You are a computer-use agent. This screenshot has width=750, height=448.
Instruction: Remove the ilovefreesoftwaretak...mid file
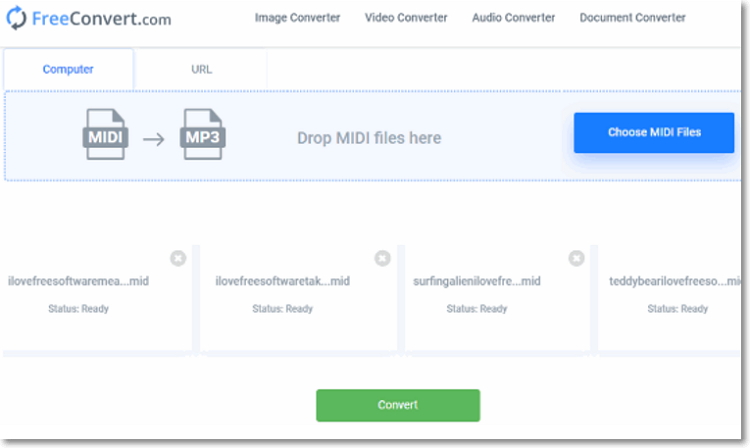(382, 258)
